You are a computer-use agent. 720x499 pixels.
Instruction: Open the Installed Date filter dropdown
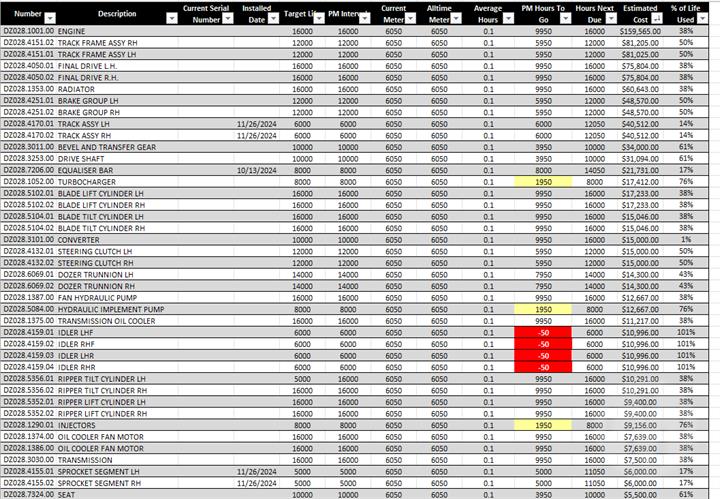(x=275, y=19)
